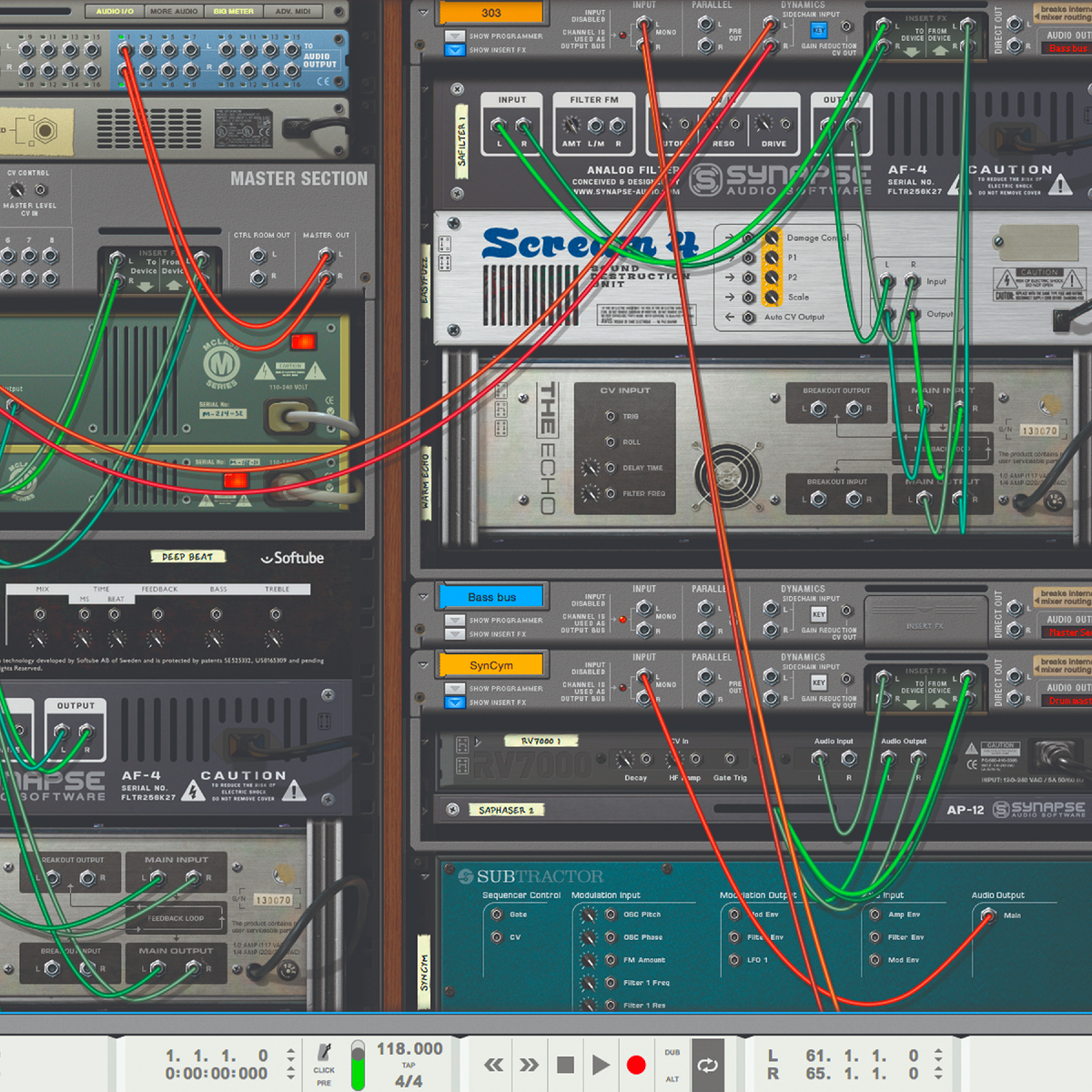Collapse Show Insert FX on the SynCym channel
The image size is (1092, 1092).
(455, 703)
